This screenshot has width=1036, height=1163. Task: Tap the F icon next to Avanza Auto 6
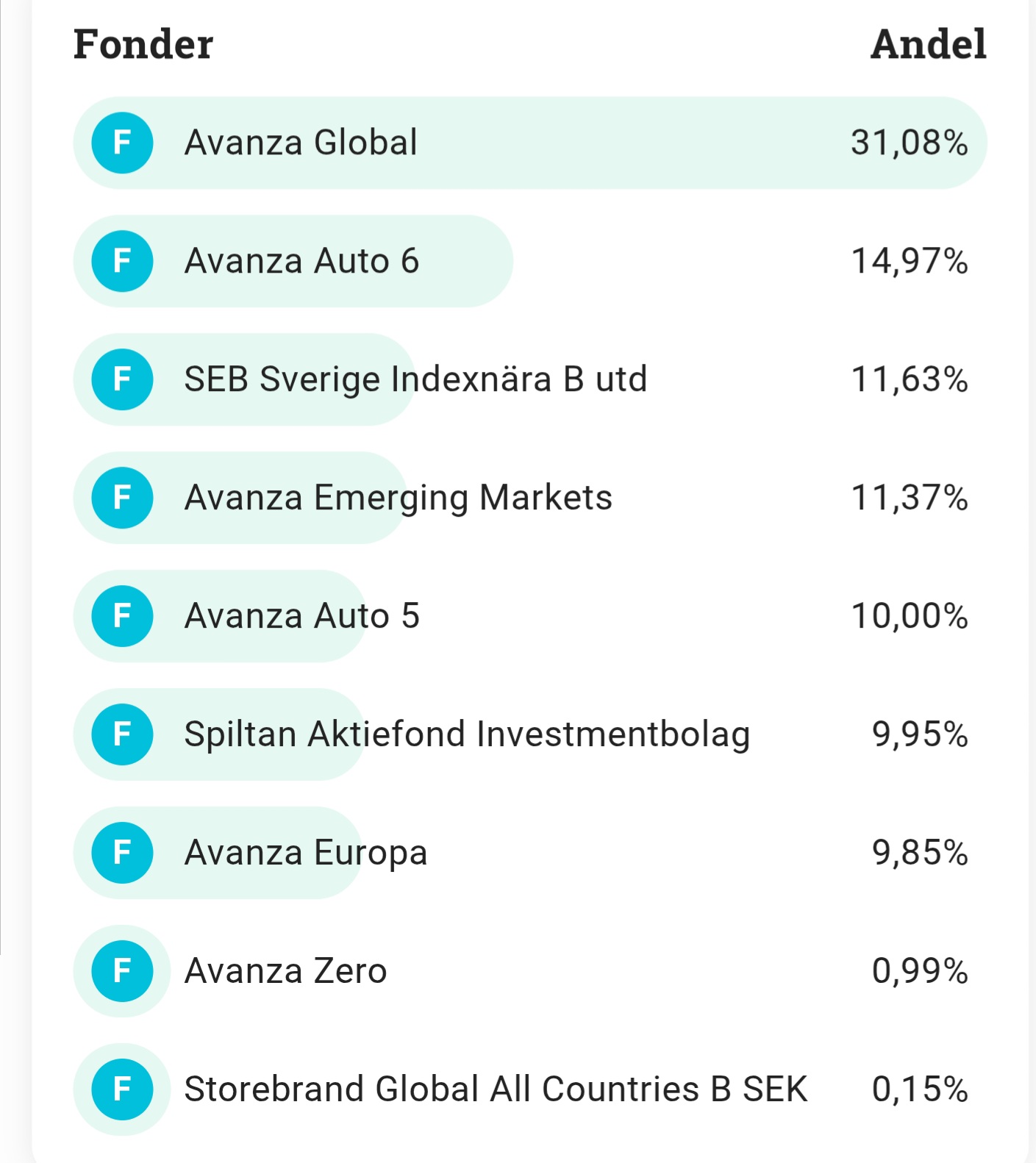[x=122, y=261]
